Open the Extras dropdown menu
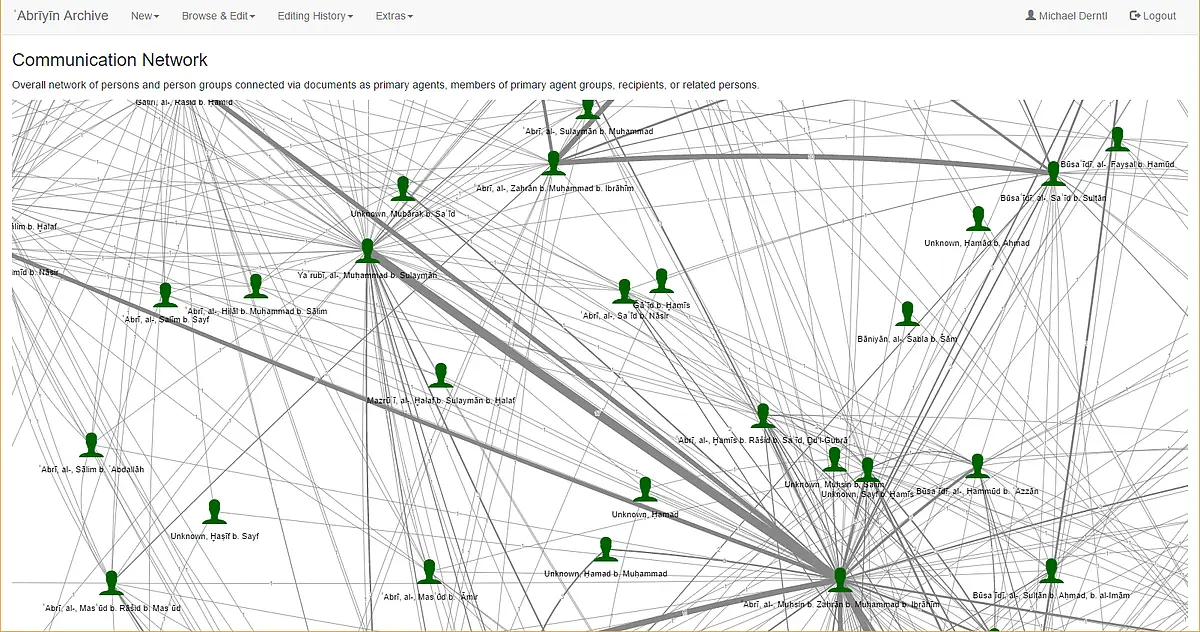 tap(394, 16)
